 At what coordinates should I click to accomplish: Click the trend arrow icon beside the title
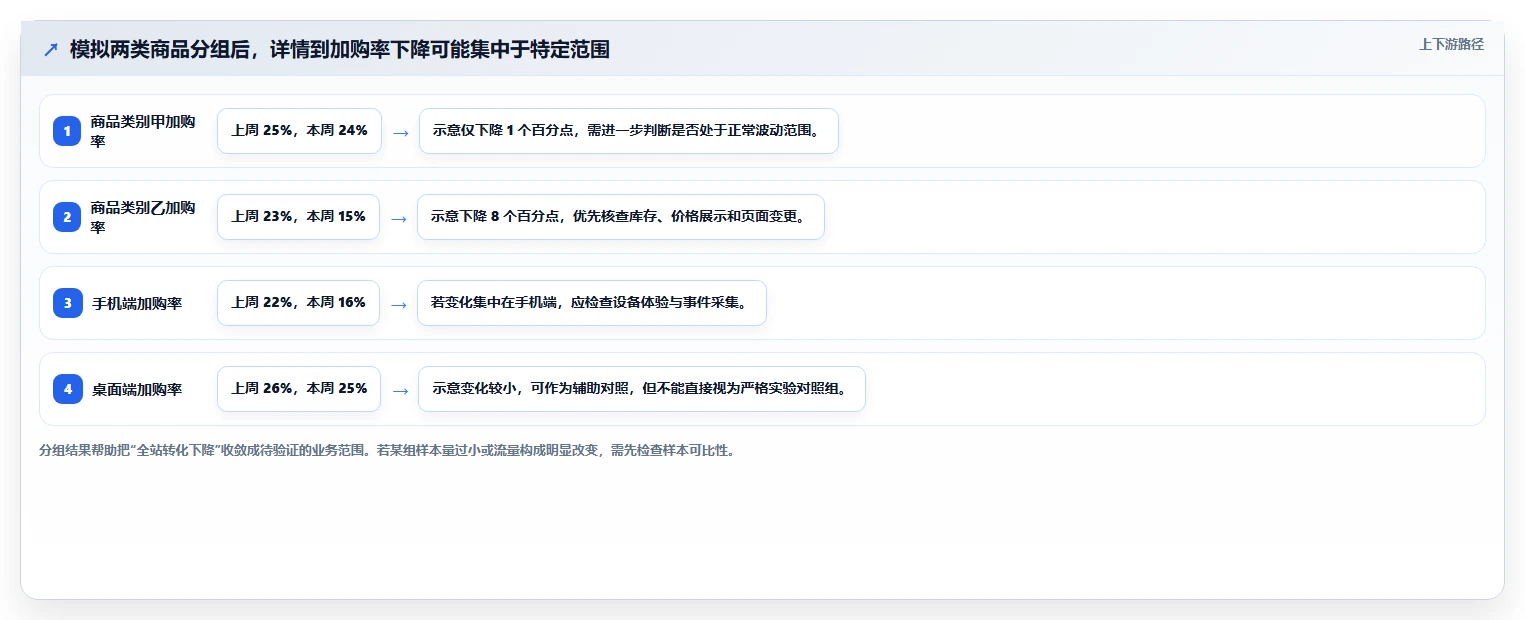[x=50, y=49]
